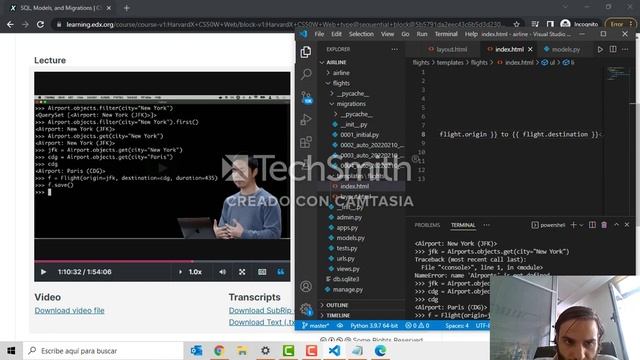This screenshot has width=640, height=360.
Task: Expand the TIMELINE section
Action: pyautogui.click(x=338, y=316)
